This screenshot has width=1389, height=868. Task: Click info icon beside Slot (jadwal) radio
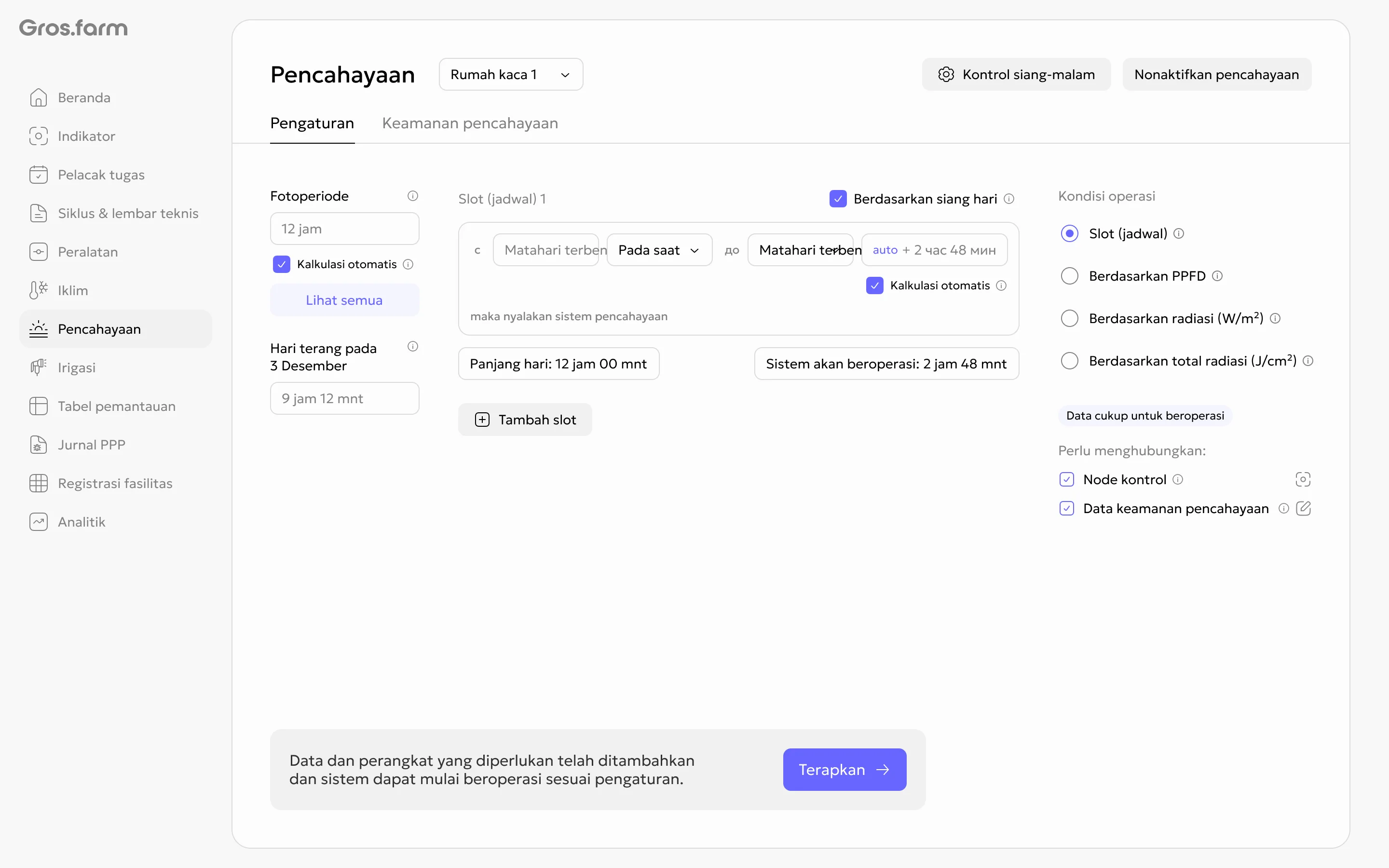[1179, 233]
